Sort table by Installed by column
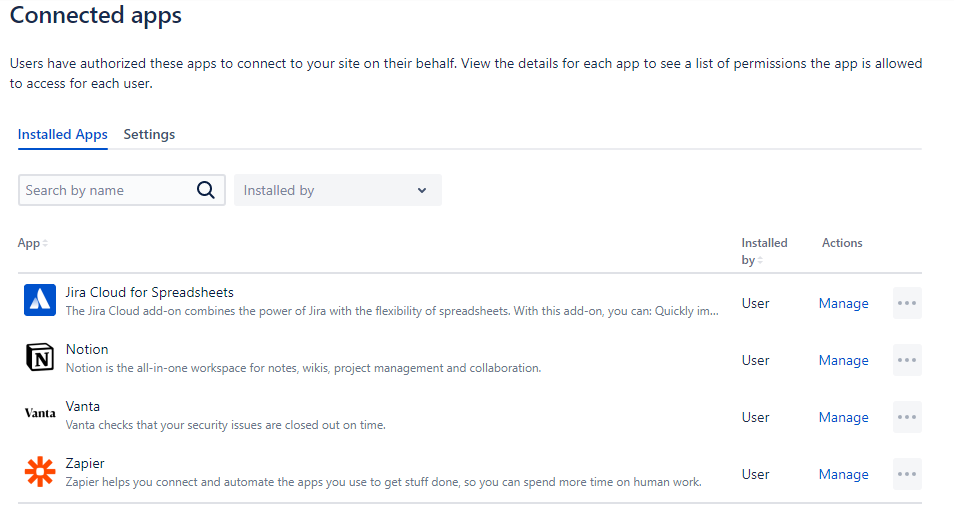954x515 pixels. (x=764, y=251)
